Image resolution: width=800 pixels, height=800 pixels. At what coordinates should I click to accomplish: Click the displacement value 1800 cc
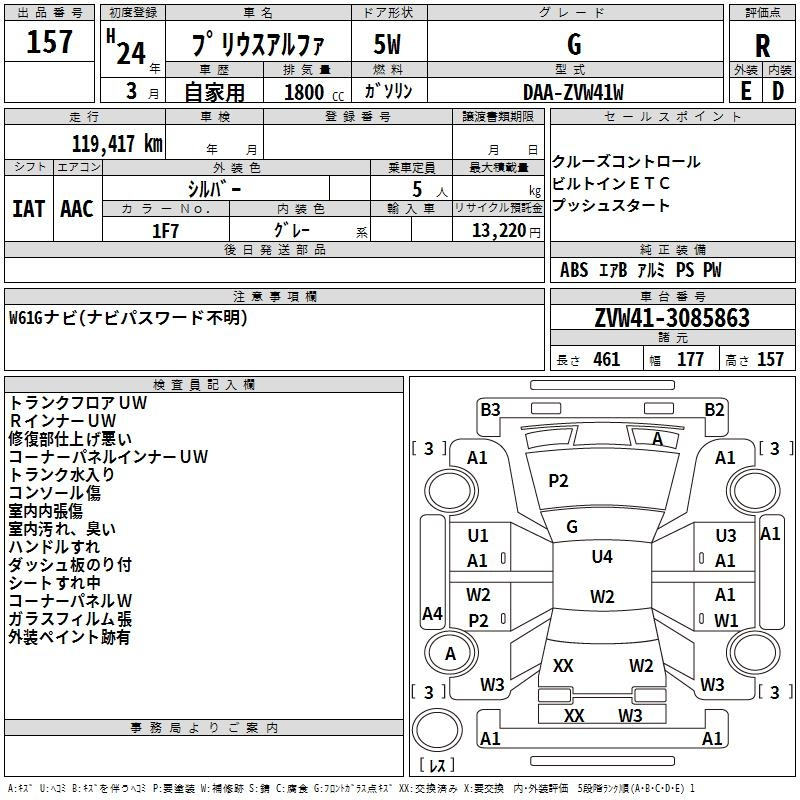[314, 92]
